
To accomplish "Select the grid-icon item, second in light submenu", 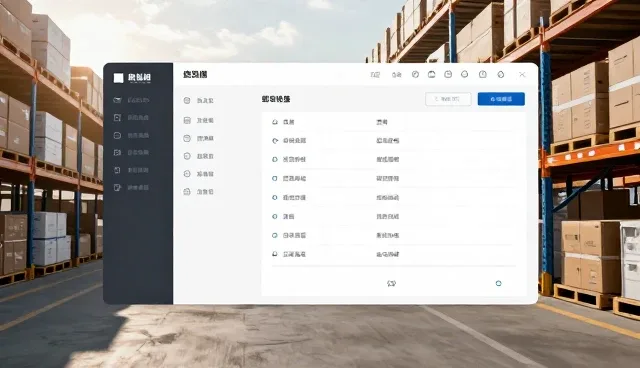I will (x=199, y=120).
